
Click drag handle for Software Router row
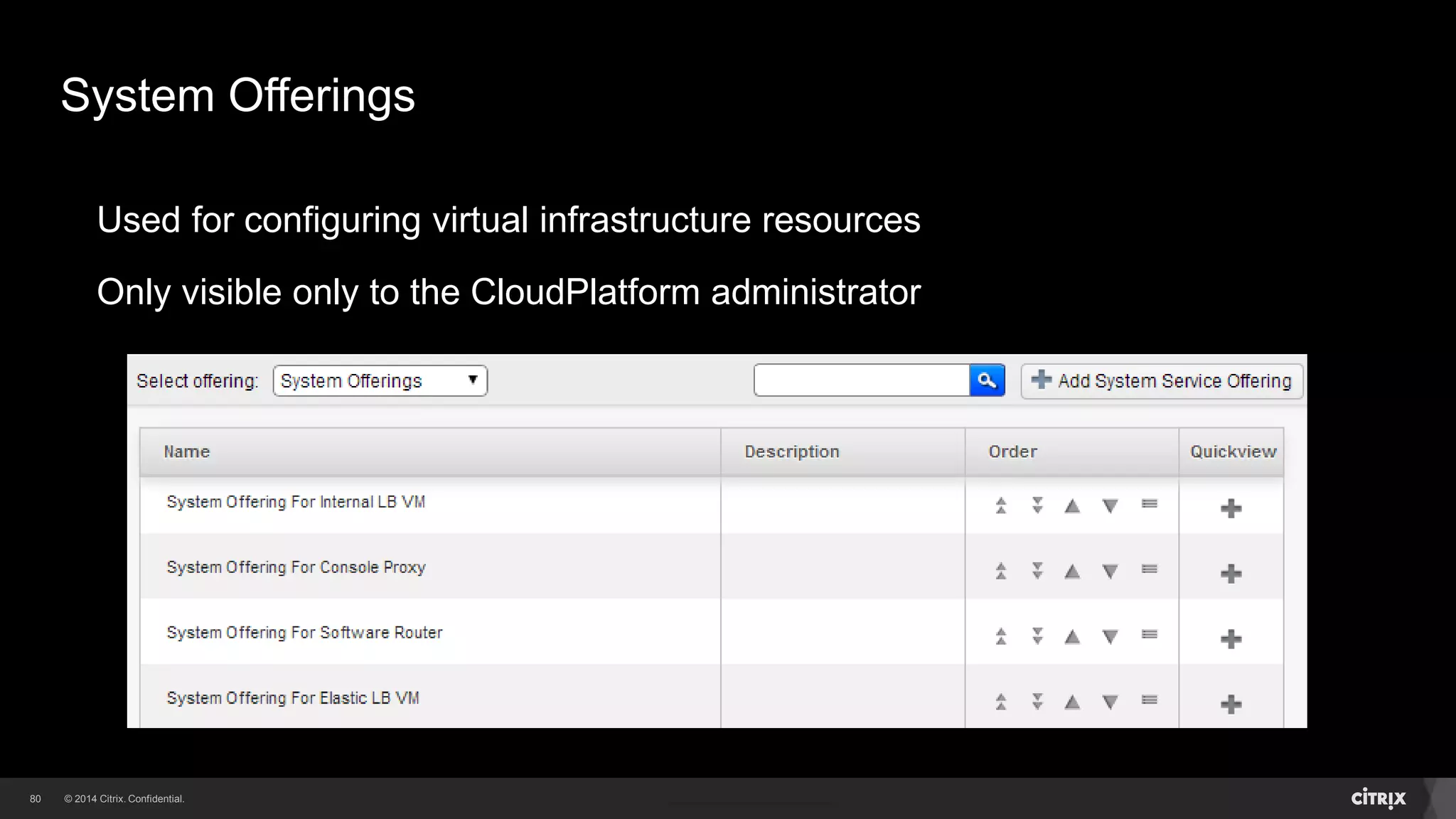pyautogui.click(x=1150, y=635)
